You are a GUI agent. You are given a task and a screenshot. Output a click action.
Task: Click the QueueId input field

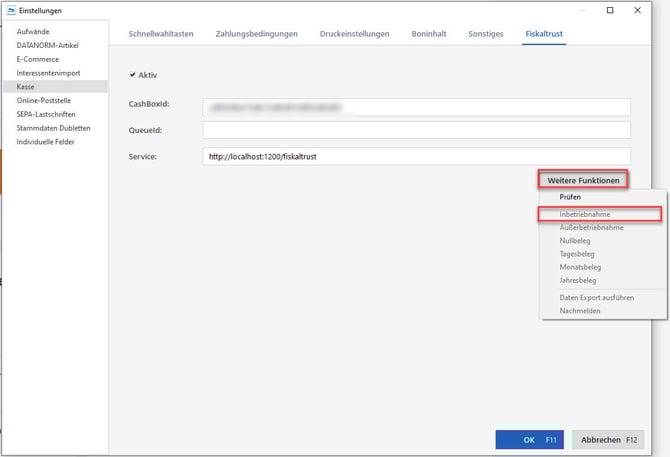pos(416,130)
